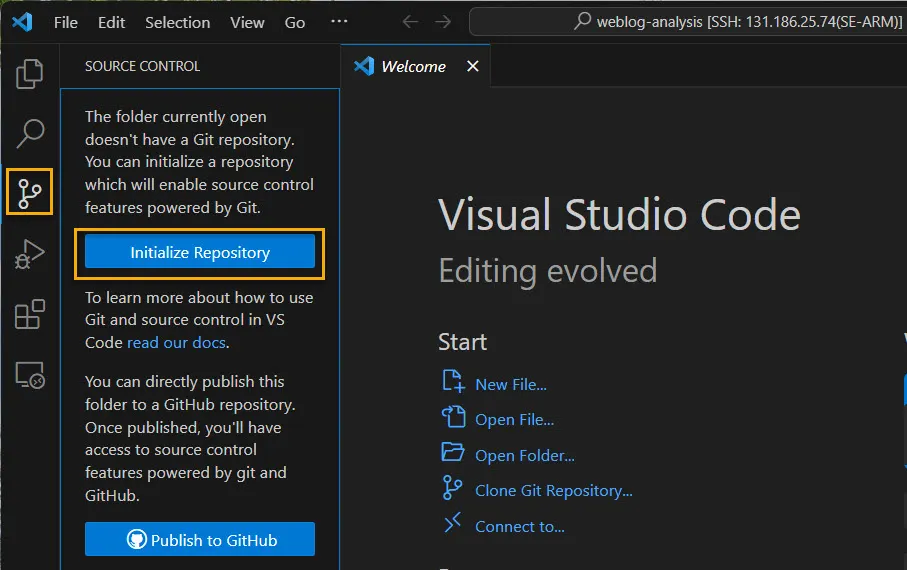Go back with the left arrow
907x570 pixels.
[410, 22]
